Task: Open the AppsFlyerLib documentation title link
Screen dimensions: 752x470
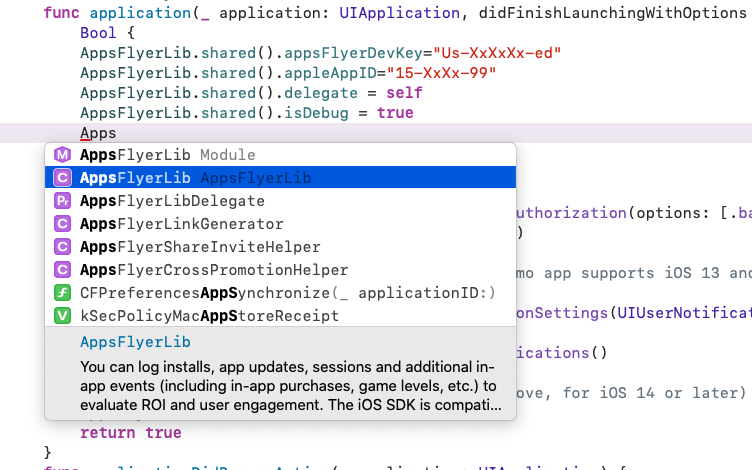Action: pos(135,342)
